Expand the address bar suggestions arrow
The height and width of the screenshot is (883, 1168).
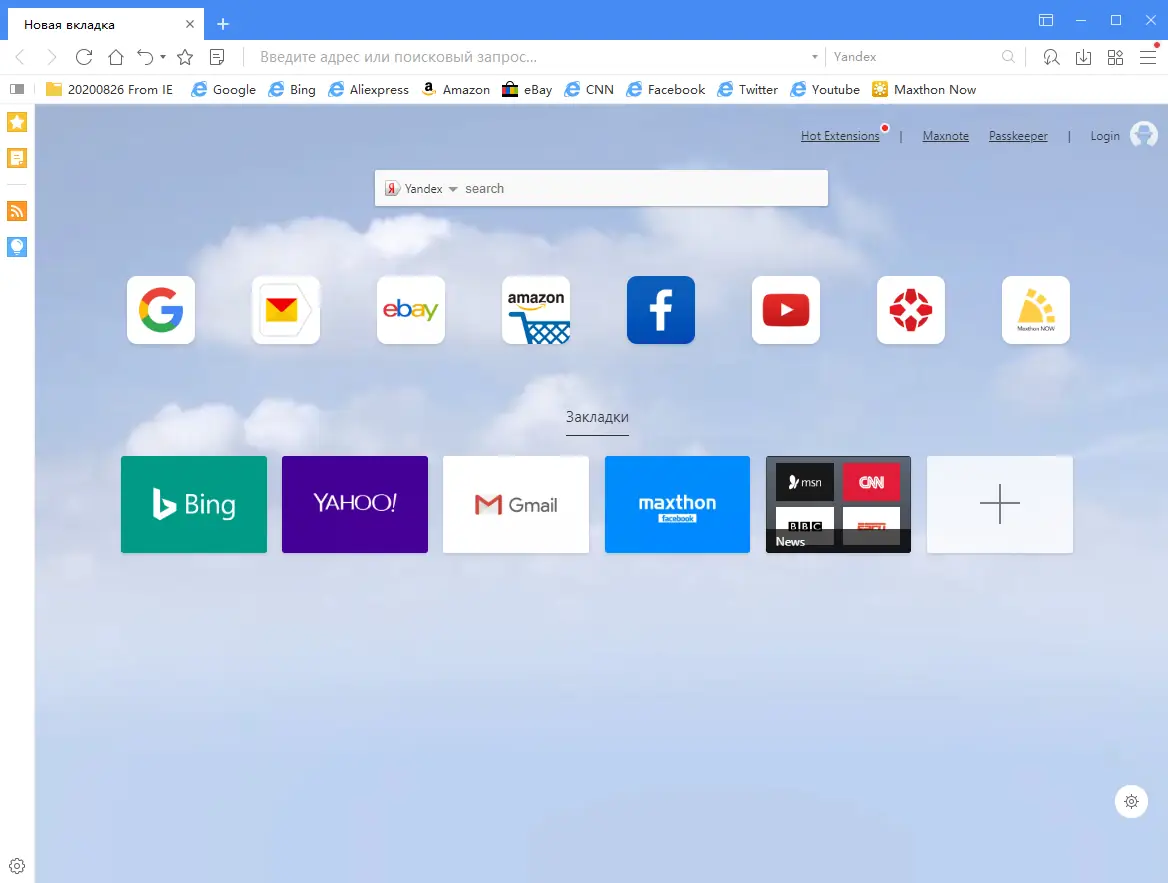[x=814, y=57]
